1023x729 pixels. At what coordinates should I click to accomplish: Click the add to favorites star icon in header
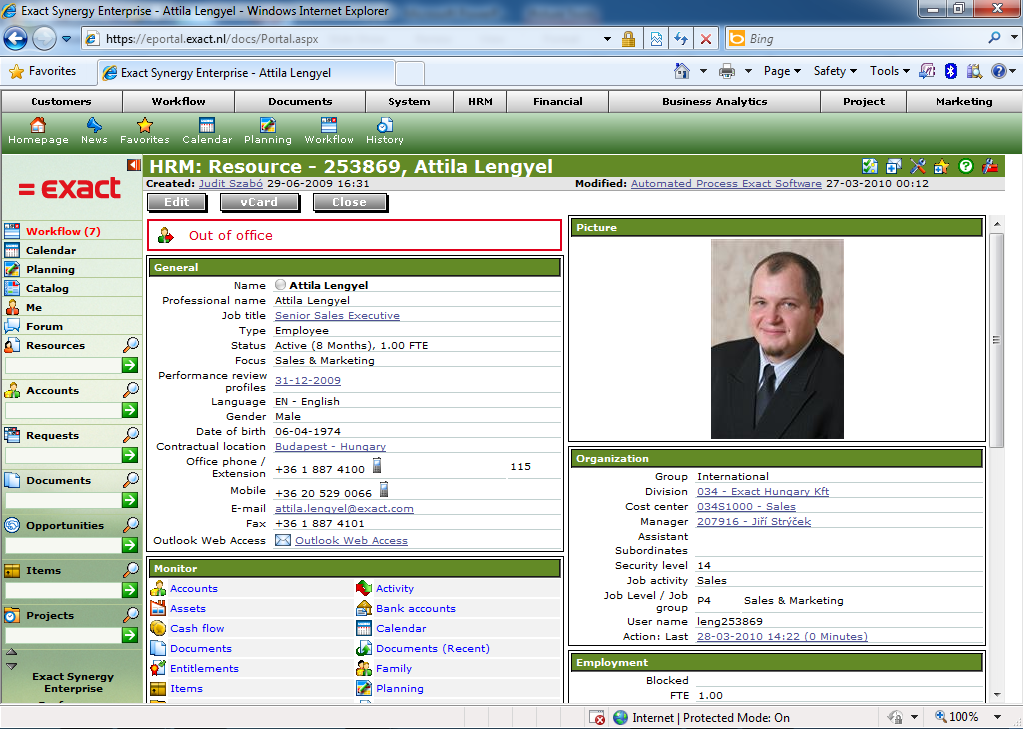click(941, 166)
